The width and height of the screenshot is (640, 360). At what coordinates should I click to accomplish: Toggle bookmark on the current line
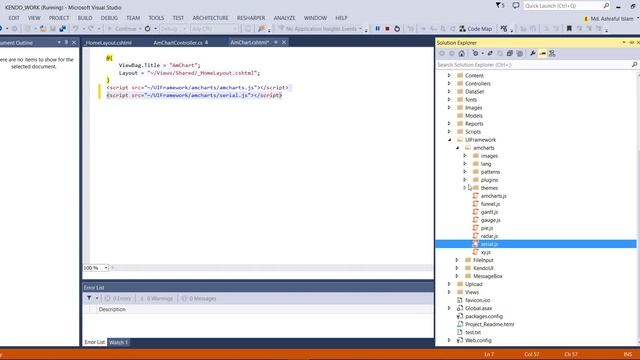(569, 29)
